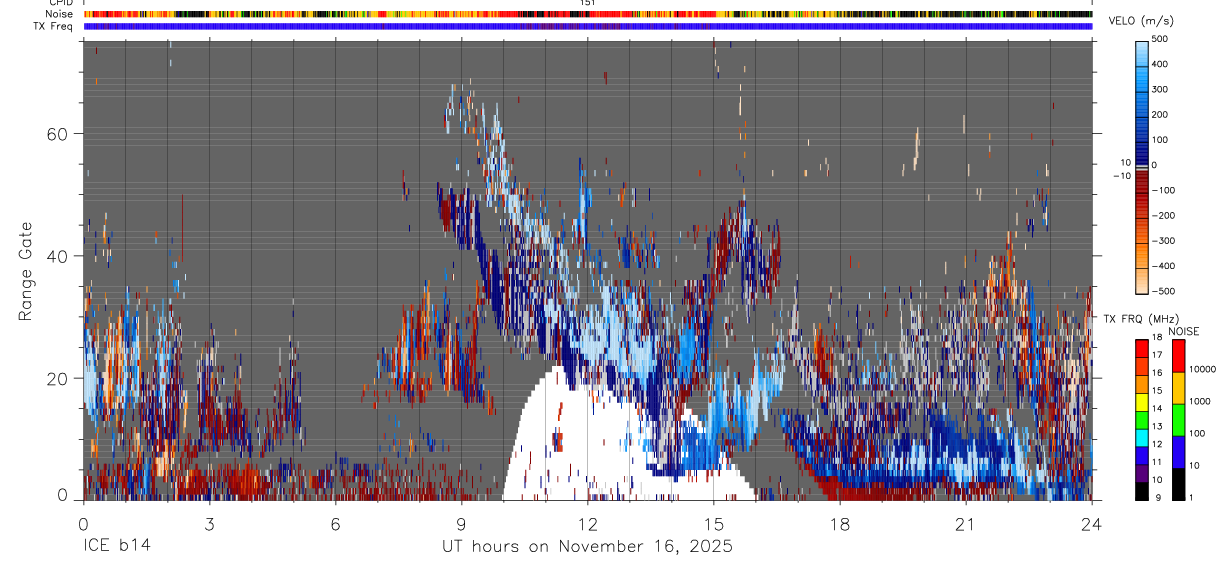Viewport: 1228px width, 567px height.
Task: Click the '11' label in TX FRQ legend
Action: click(x=1158, y=463)
